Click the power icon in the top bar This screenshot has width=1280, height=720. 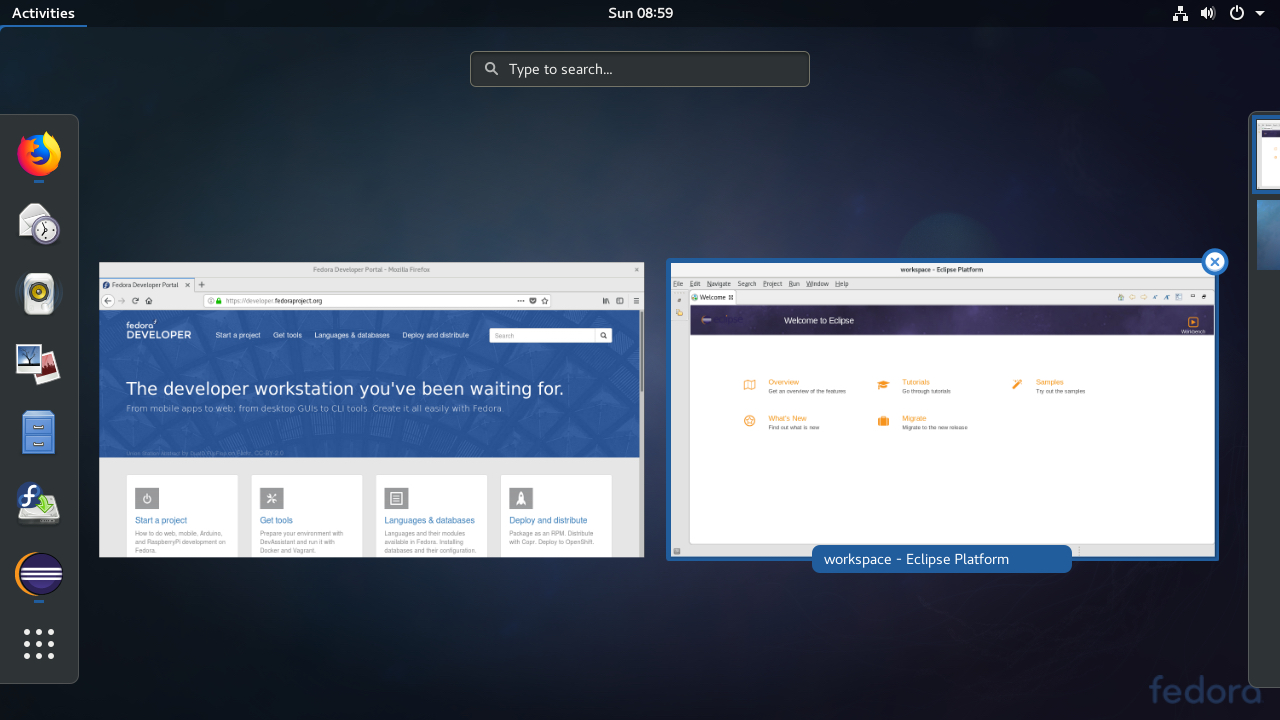coord(1237,13)
